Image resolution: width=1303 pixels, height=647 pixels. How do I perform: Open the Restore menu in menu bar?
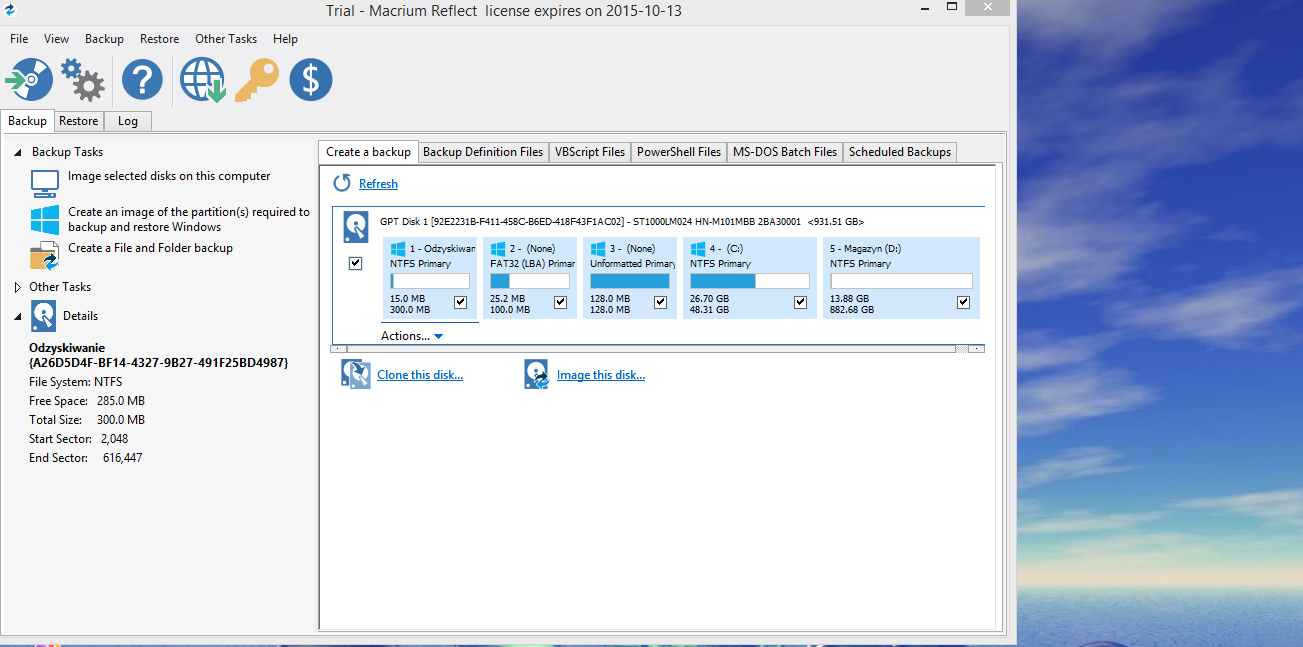159,39
